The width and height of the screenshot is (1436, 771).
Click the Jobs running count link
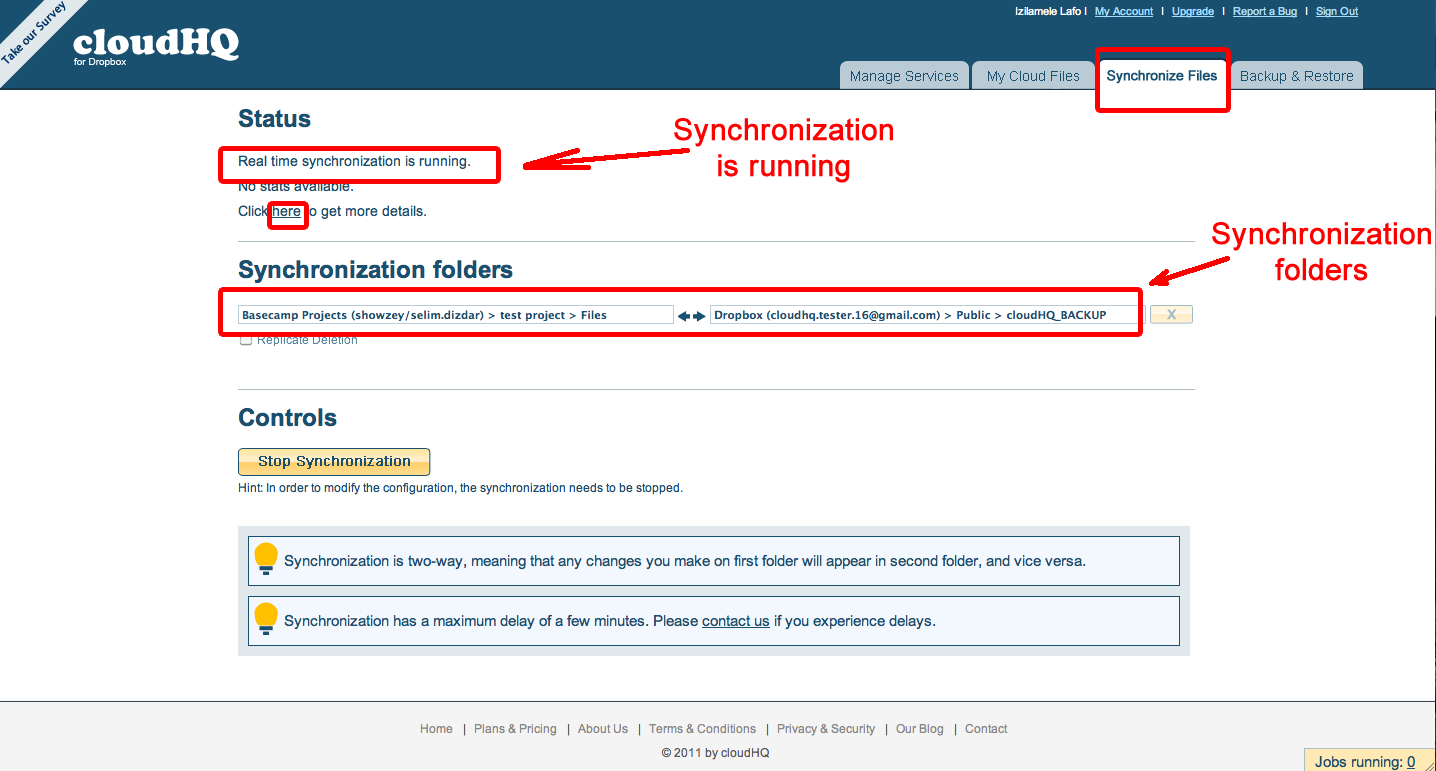point(1411,762)
